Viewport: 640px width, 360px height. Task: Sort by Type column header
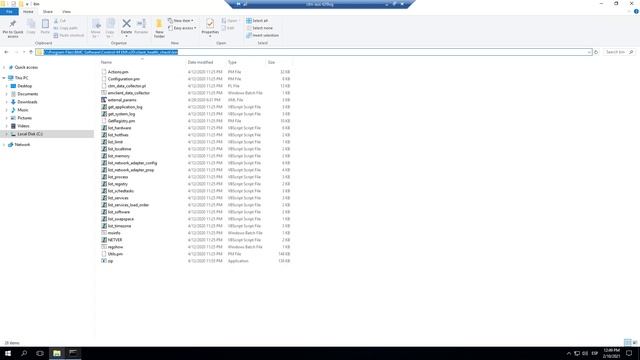[232, 62]
